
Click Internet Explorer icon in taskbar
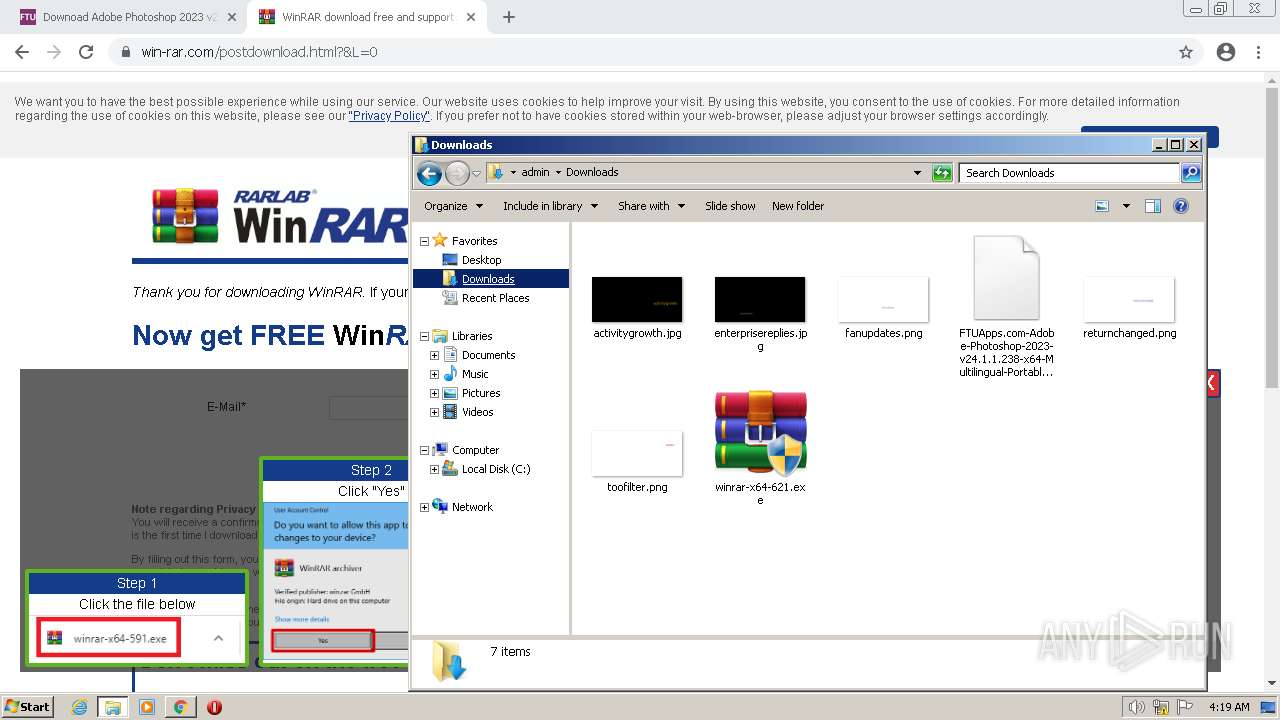click(80, 707)
